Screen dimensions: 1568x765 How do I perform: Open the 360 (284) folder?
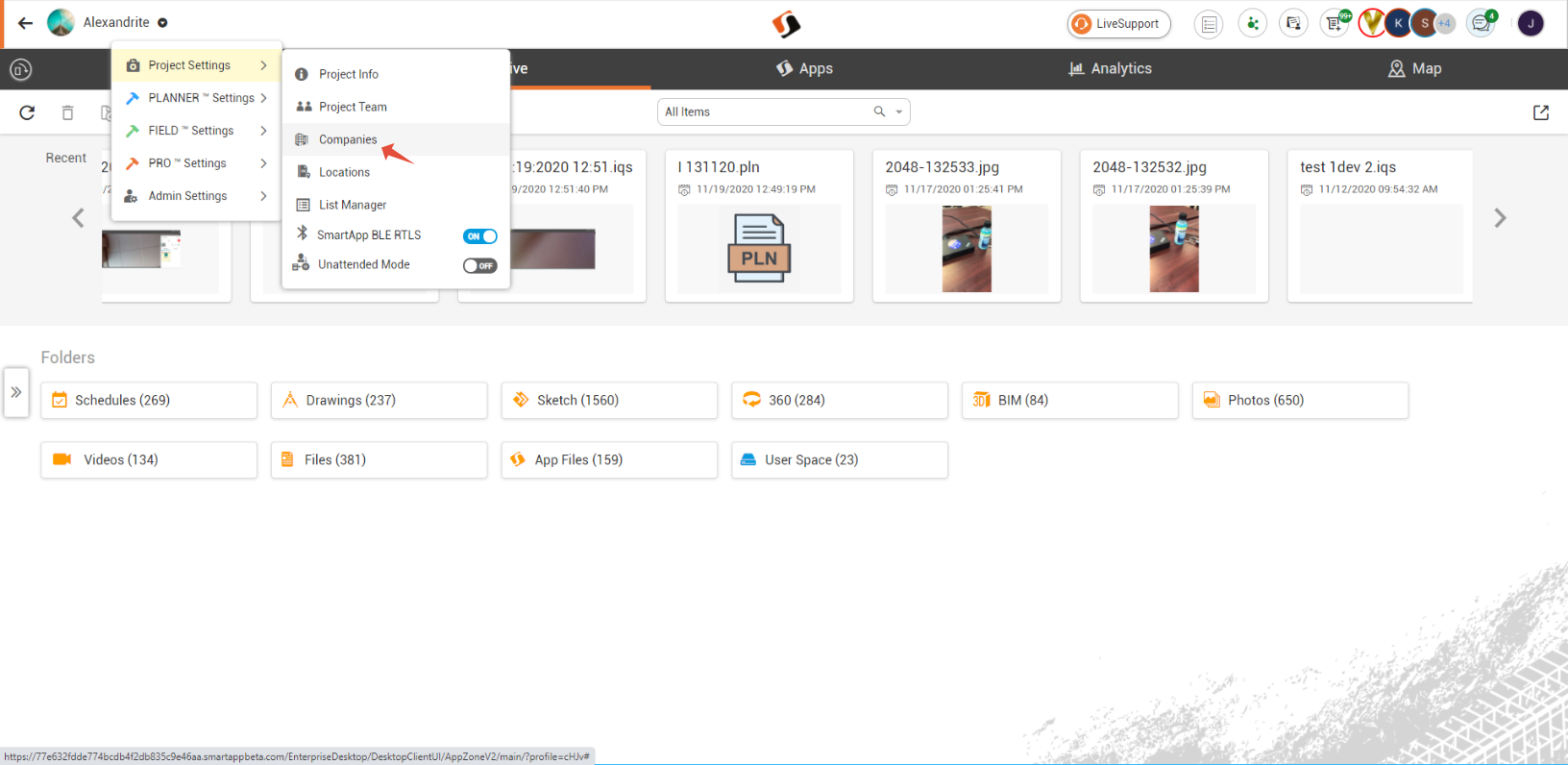840,400
